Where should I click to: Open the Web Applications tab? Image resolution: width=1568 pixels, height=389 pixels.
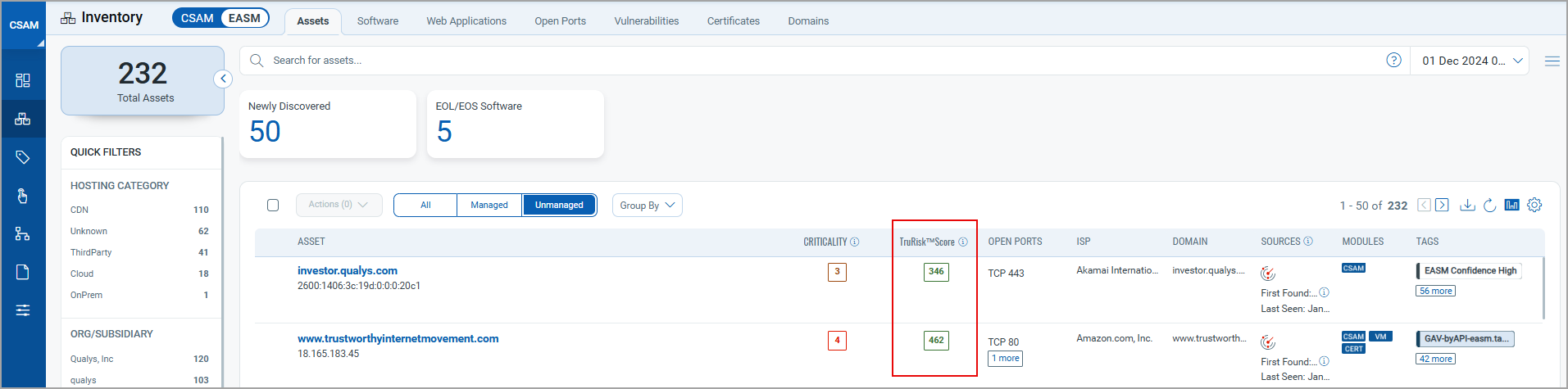pos(466,21)
